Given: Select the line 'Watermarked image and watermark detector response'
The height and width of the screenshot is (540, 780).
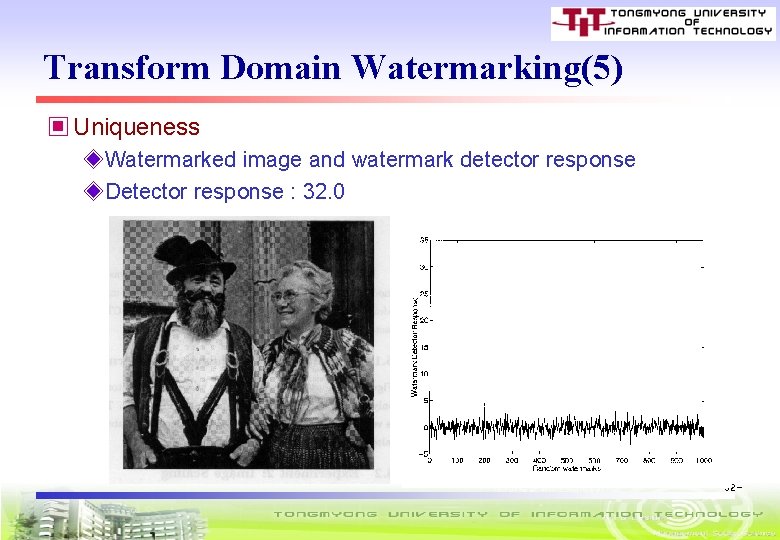Looking at the screenshot, I should (370, 160).
